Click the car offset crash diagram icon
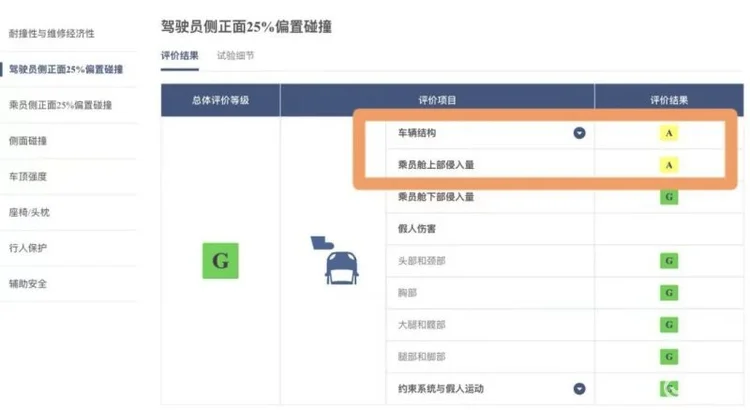 pos(335,260)
